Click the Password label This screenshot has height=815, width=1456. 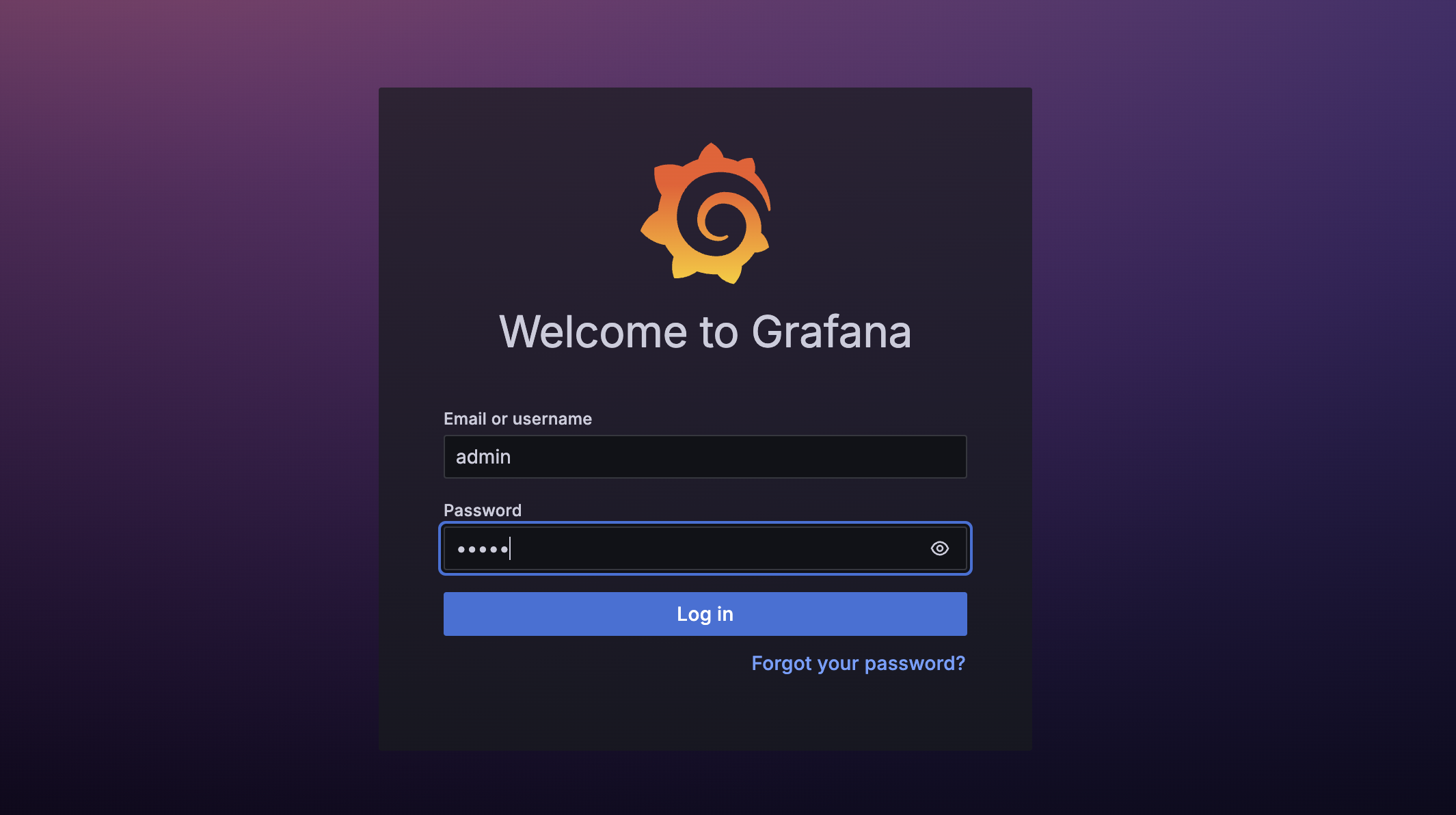click(483, 510)
